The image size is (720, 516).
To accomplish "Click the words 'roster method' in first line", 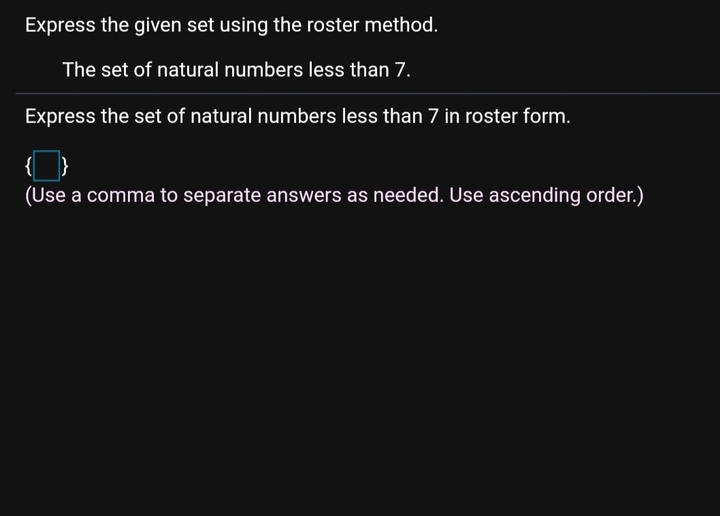I will 372,25.
